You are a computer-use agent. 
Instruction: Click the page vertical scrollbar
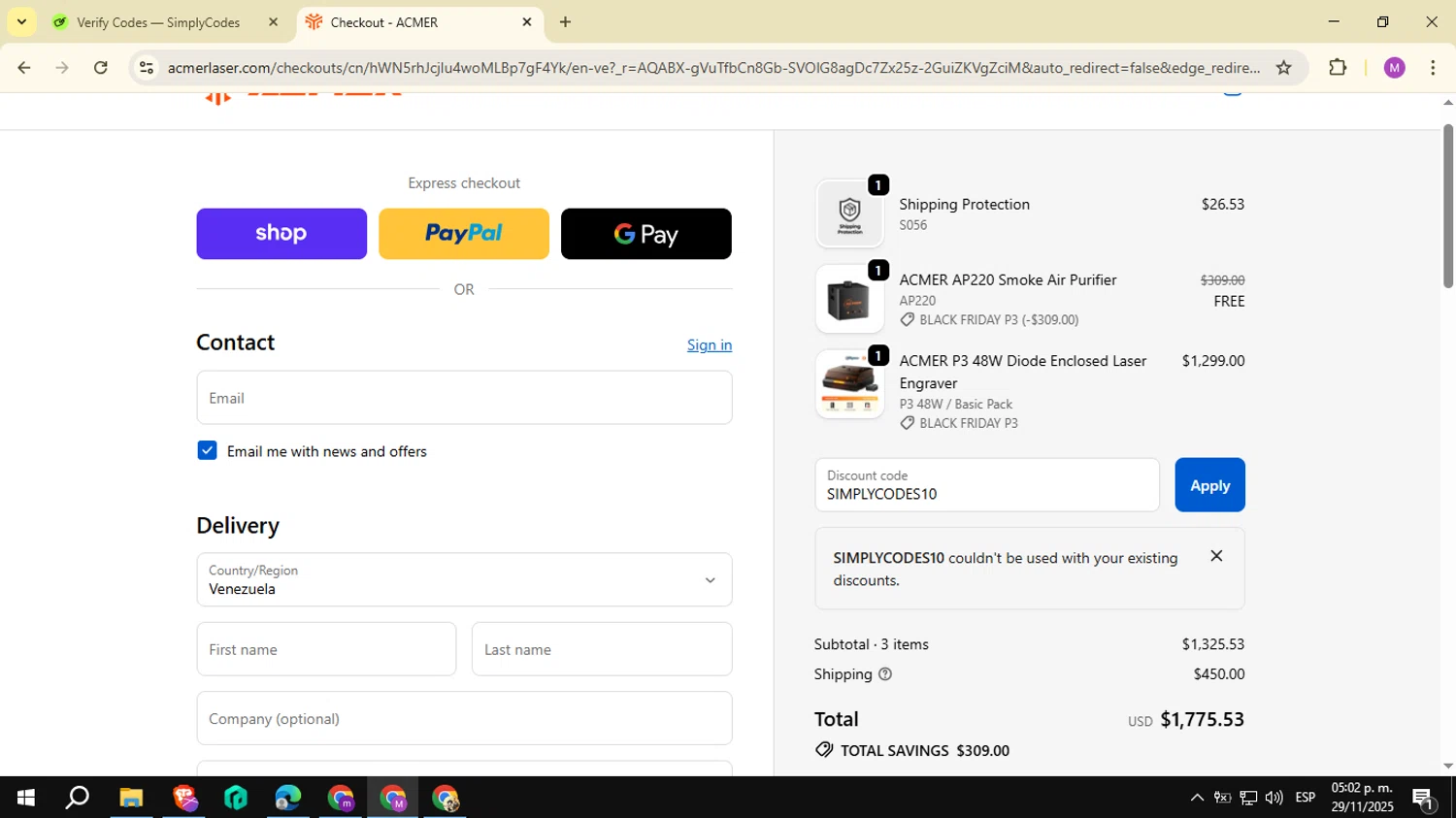point(1447,206)
